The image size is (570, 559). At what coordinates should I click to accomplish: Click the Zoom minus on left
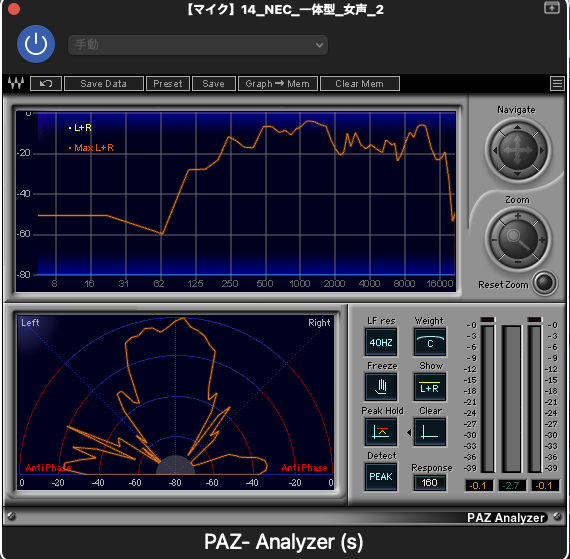coord(494,240)
